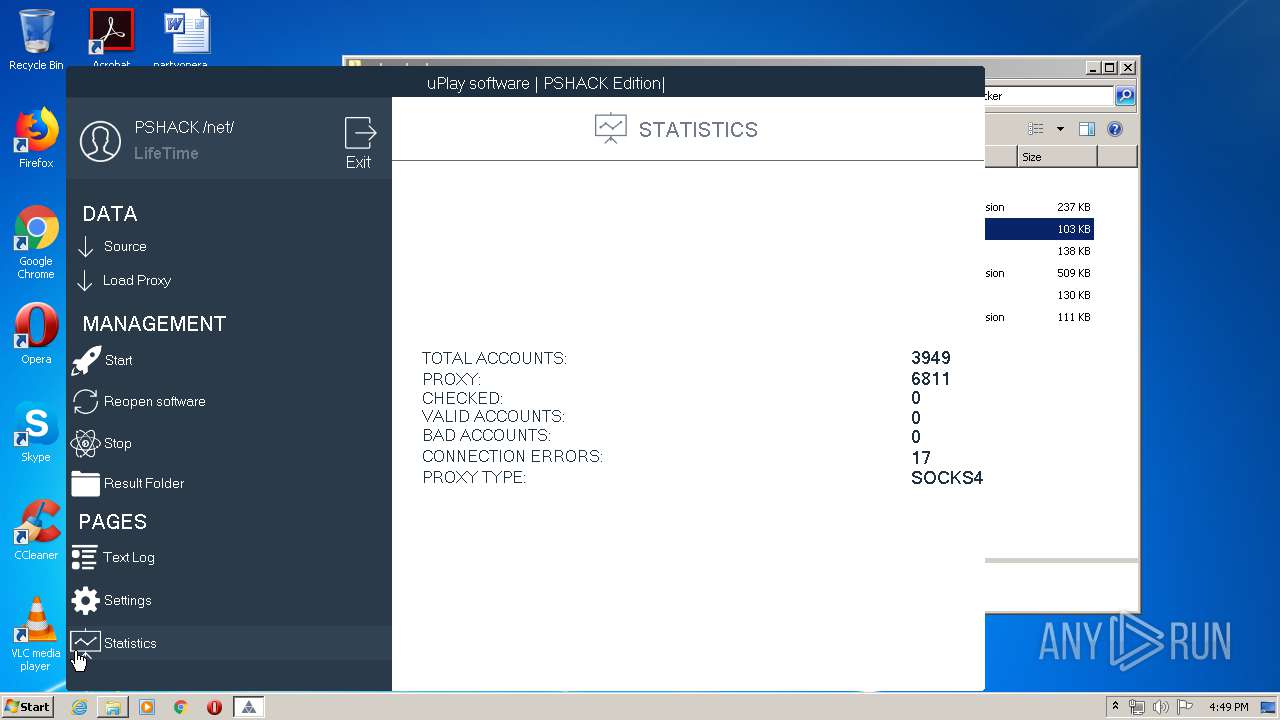The width and height of the screenshot is (1280, 720).
Task: Click the Settings gear icon
Action: [x=86, y=600]
